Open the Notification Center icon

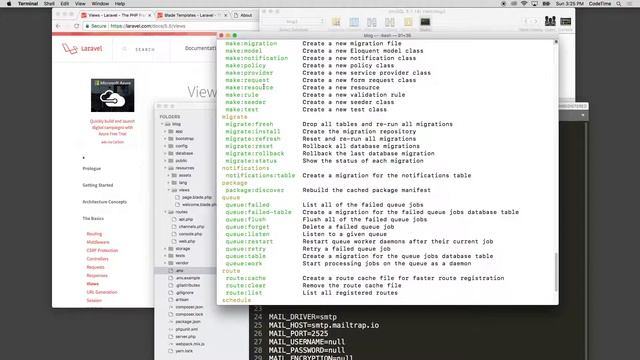coord(630,4)
